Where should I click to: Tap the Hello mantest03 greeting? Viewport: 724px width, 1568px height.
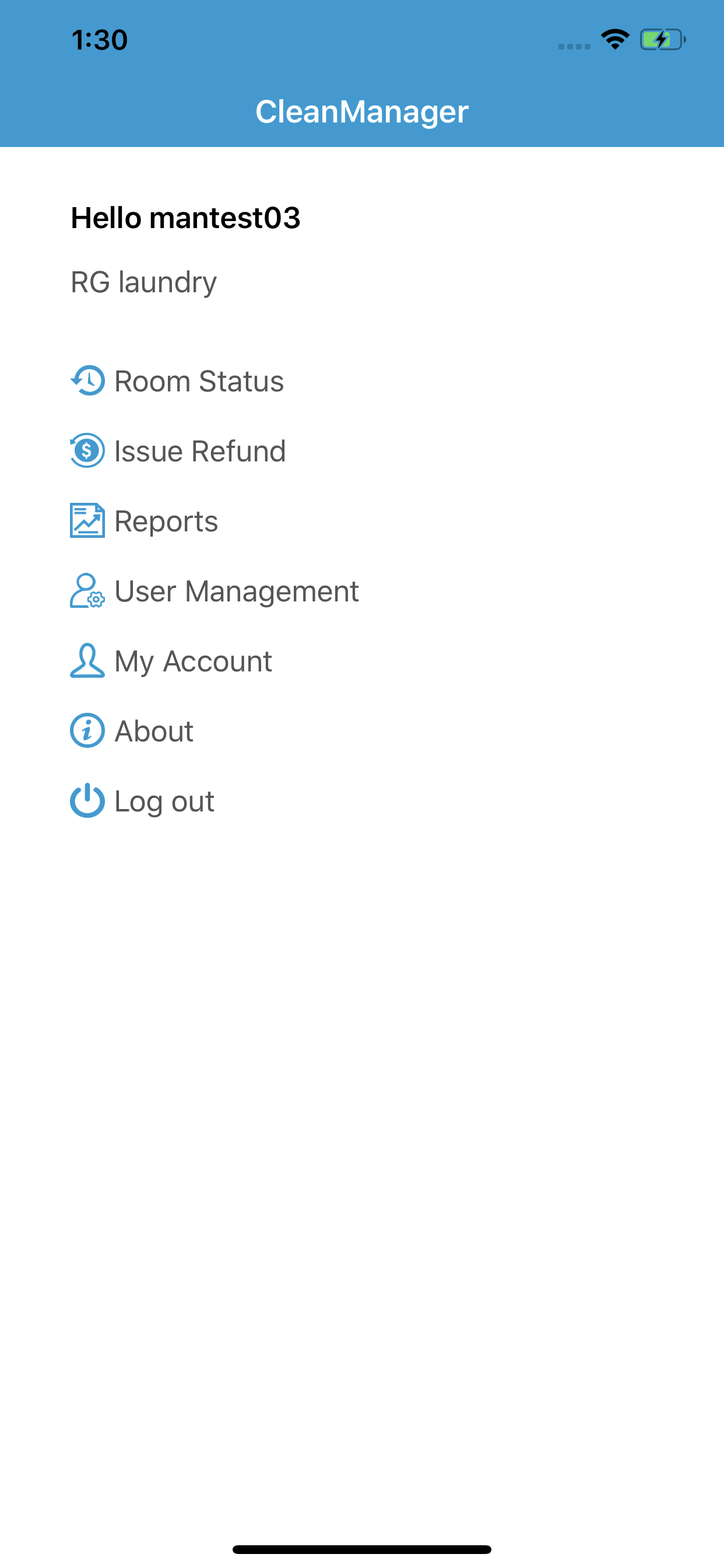tap(185, 218)
